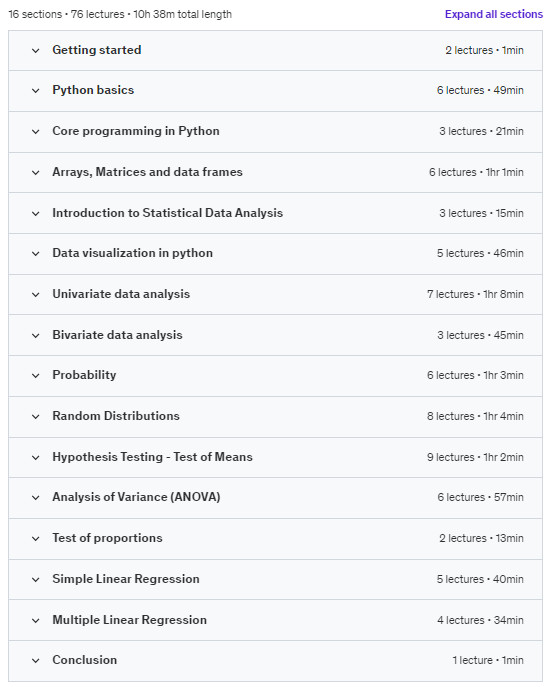
Task: Click '3 lectures • 15min' summary
Action: pos(481,213)
